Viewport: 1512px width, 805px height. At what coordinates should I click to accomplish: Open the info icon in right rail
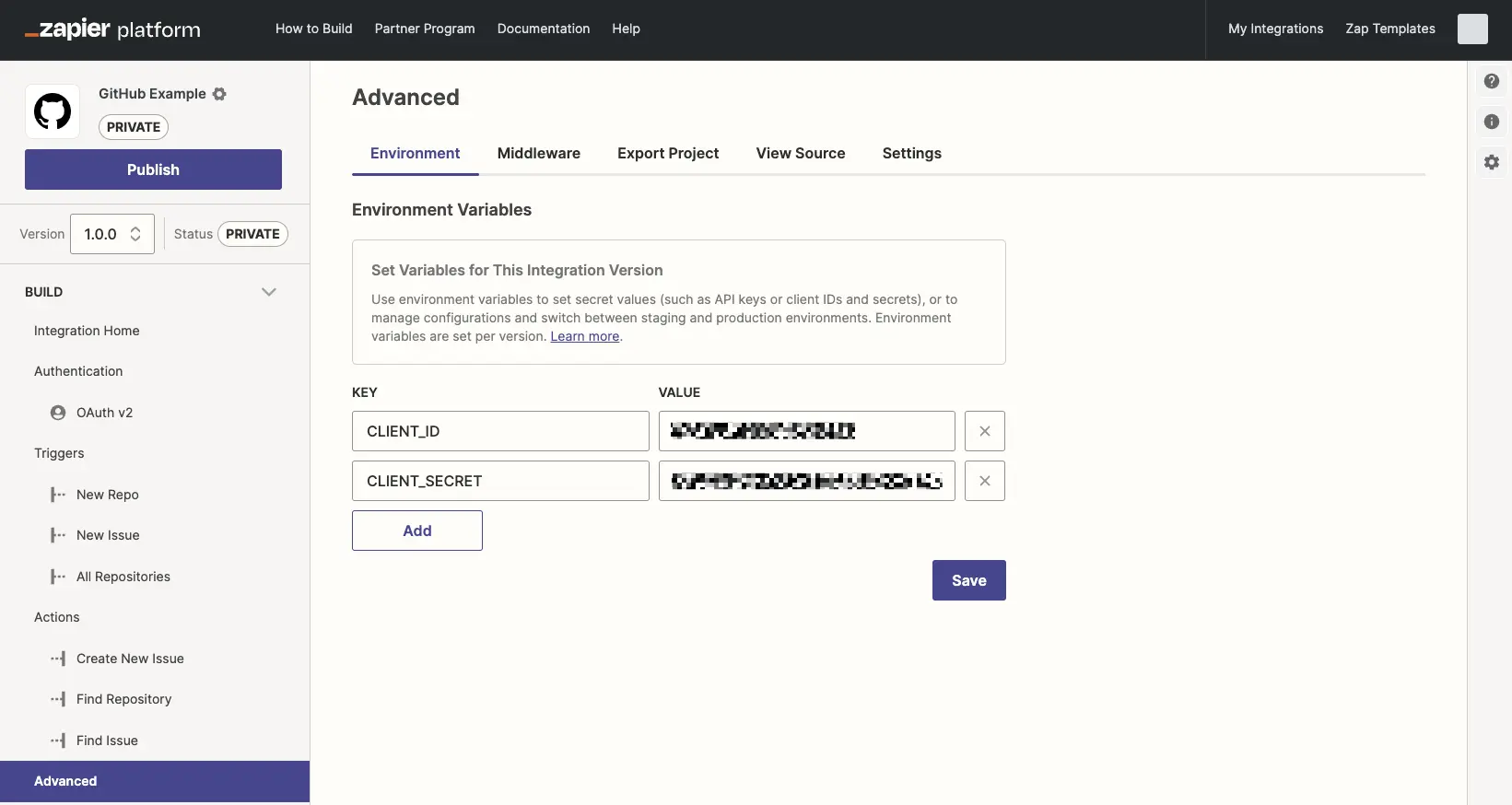[x=1492, y=122]
